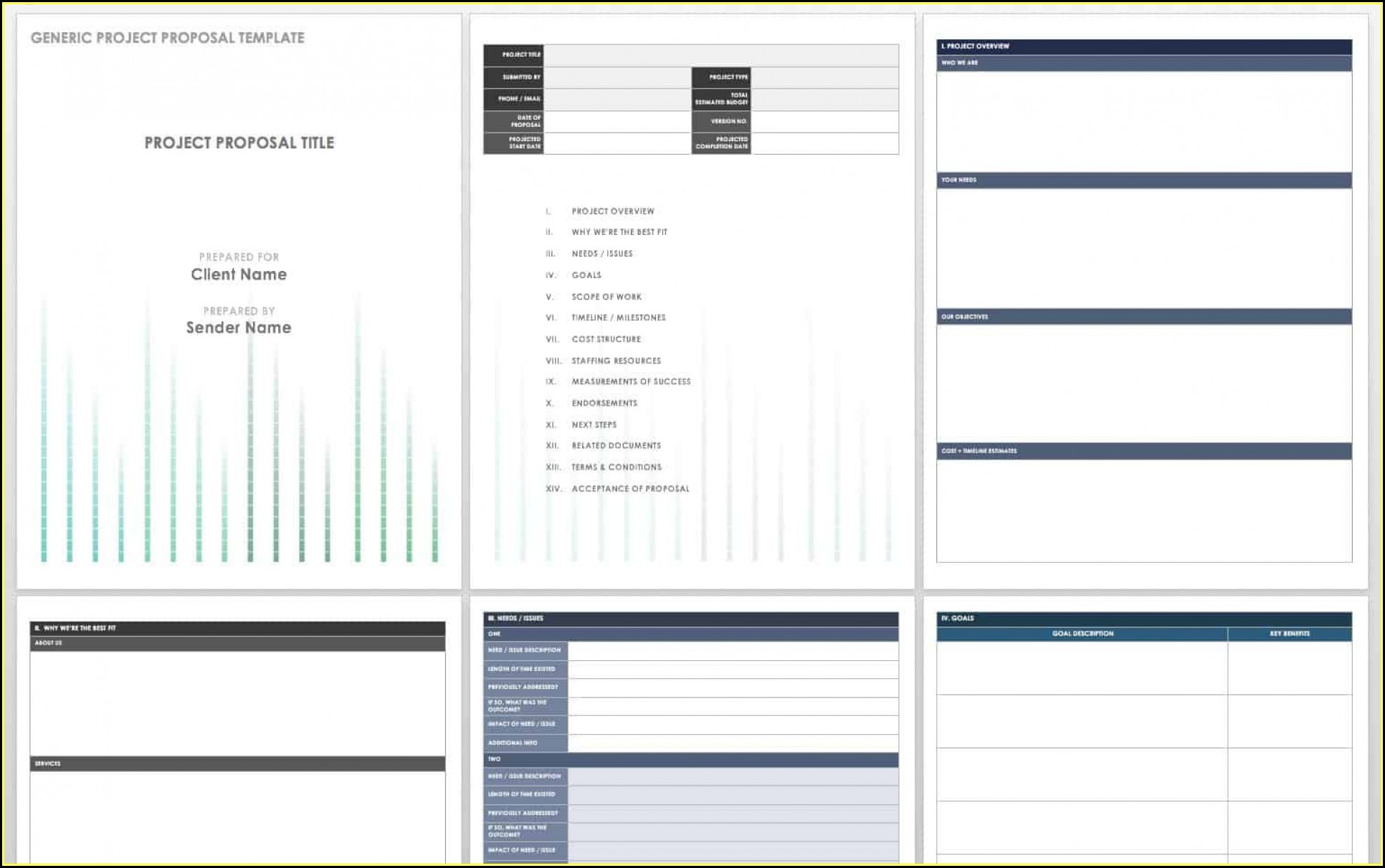This screenshot has height=868, width=1385.
Task: Click the Project Title input field
Action: pos(720,55)
